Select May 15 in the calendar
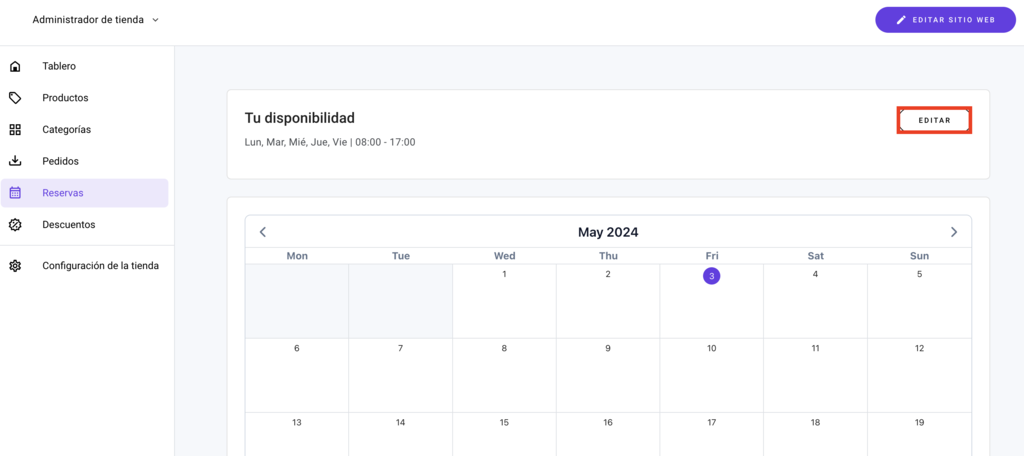Viewport: 1024px width, 456px height. click(504, 423)
